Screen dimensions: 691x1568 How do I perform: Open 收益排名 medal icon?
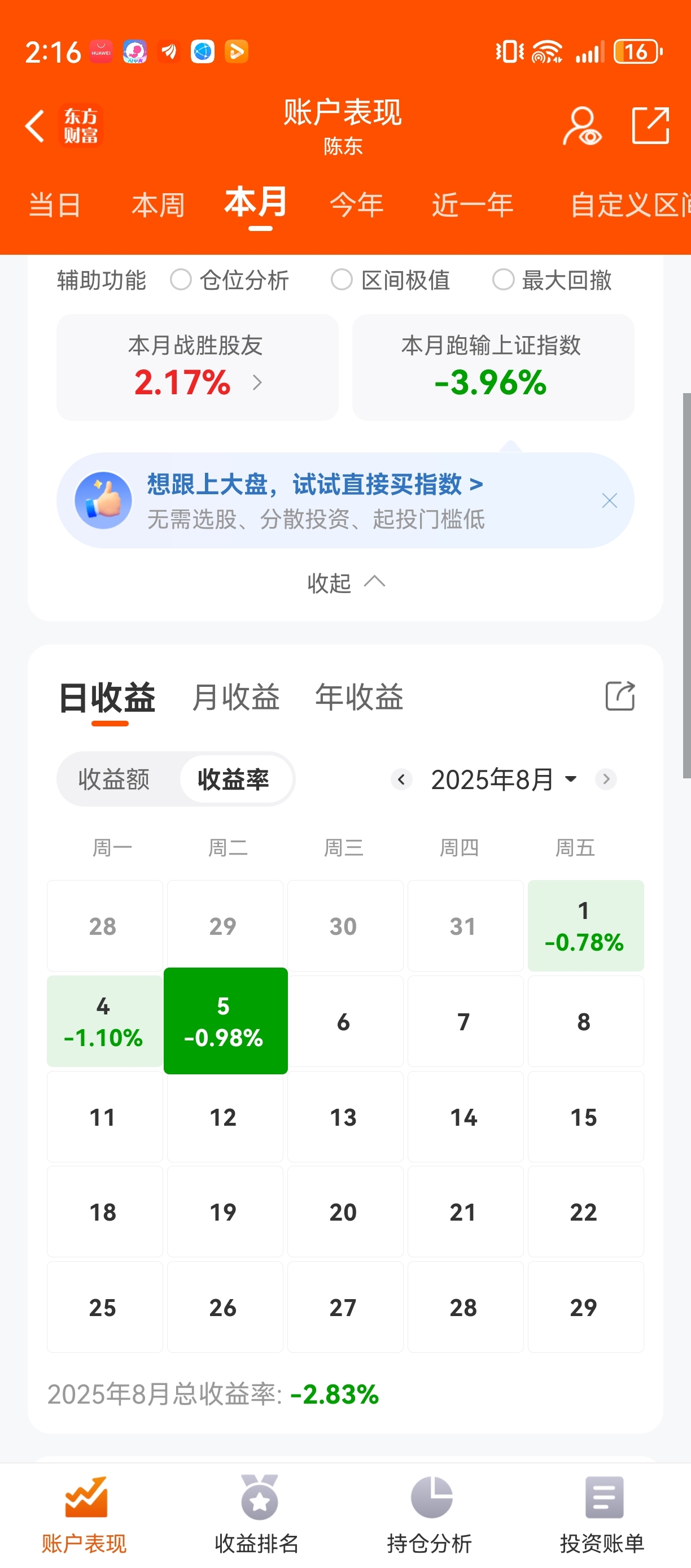click(x=259, y=1497)
